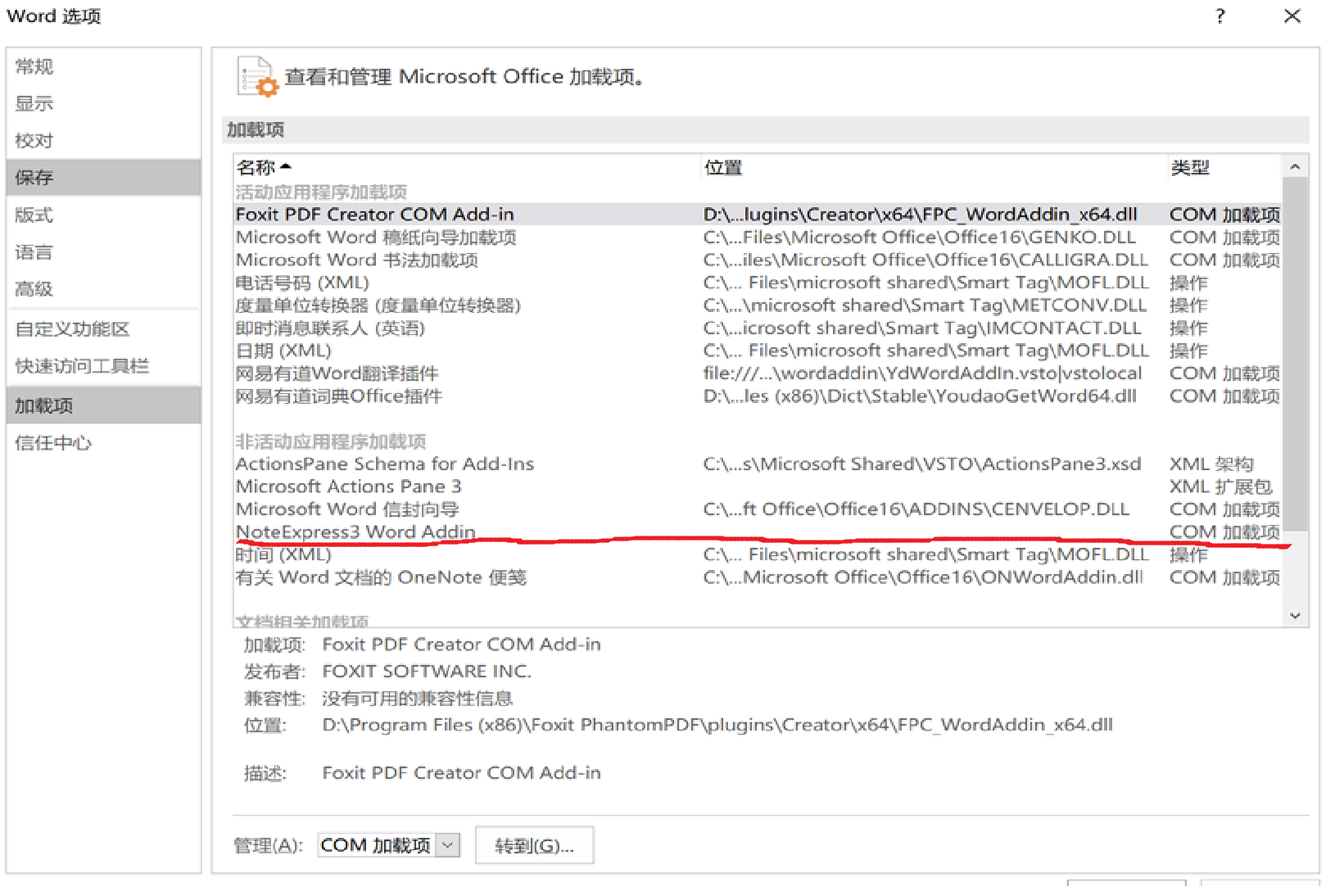Screen dimensions: 1344x896
Task: Close the Word 选项 dialog
Action: [1292, 16]
